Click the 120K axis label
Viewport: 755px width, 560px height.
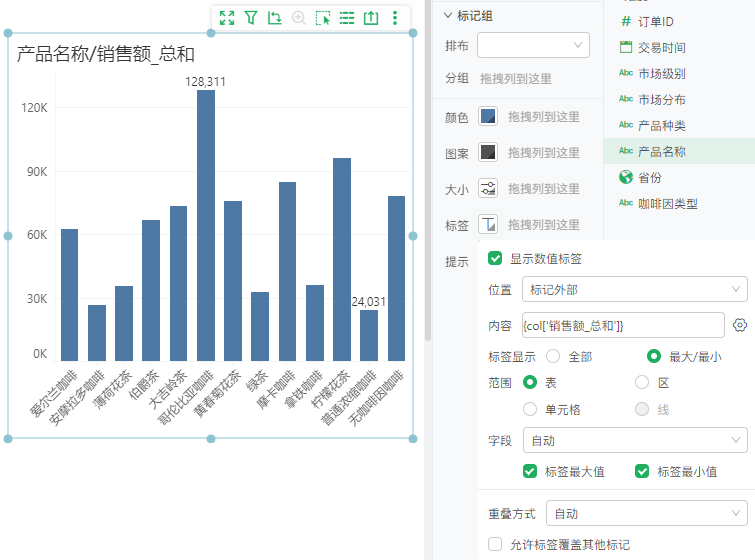coord(34,107)
